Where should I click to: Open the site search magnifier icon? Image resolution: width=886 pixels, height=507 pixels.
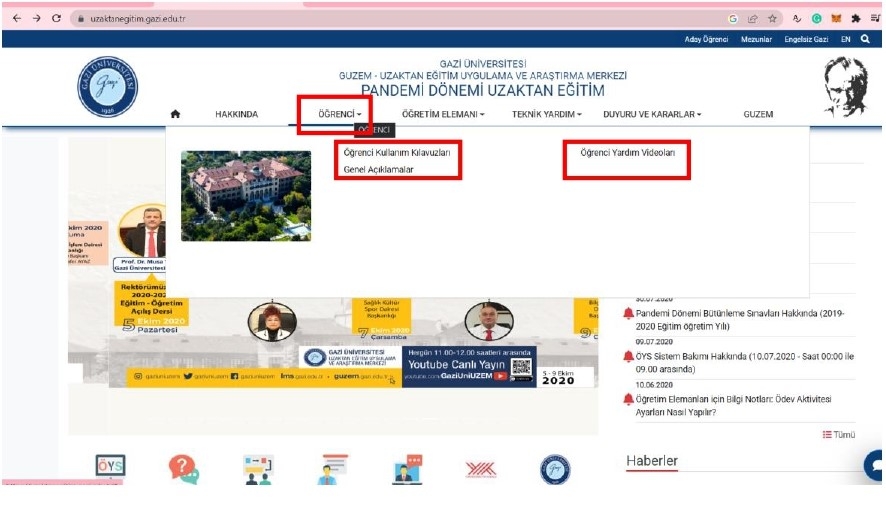click(865, 39)
